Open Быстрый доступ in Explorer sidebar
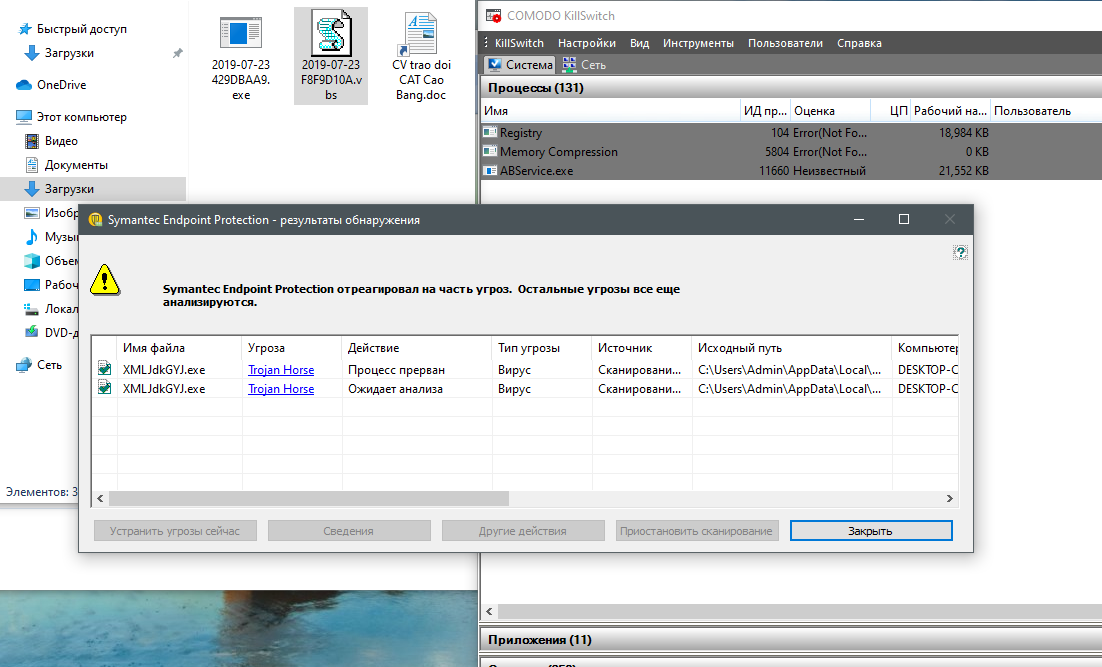Screen dimensions: 1102x667 (x=82, y=29)
